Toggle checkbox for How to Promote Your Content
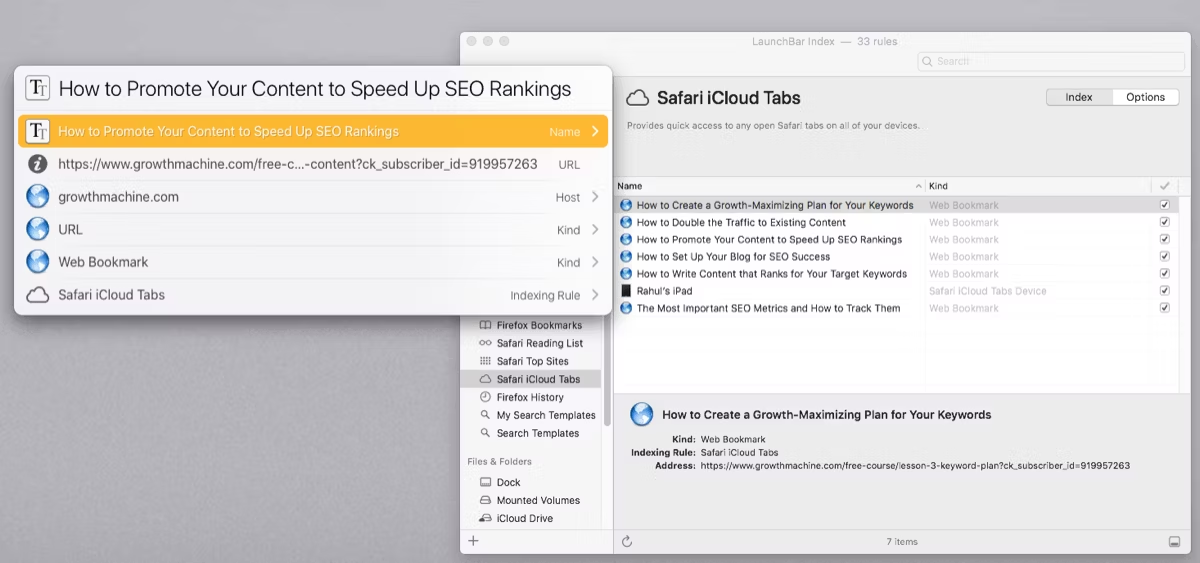 pos(1164,239)
